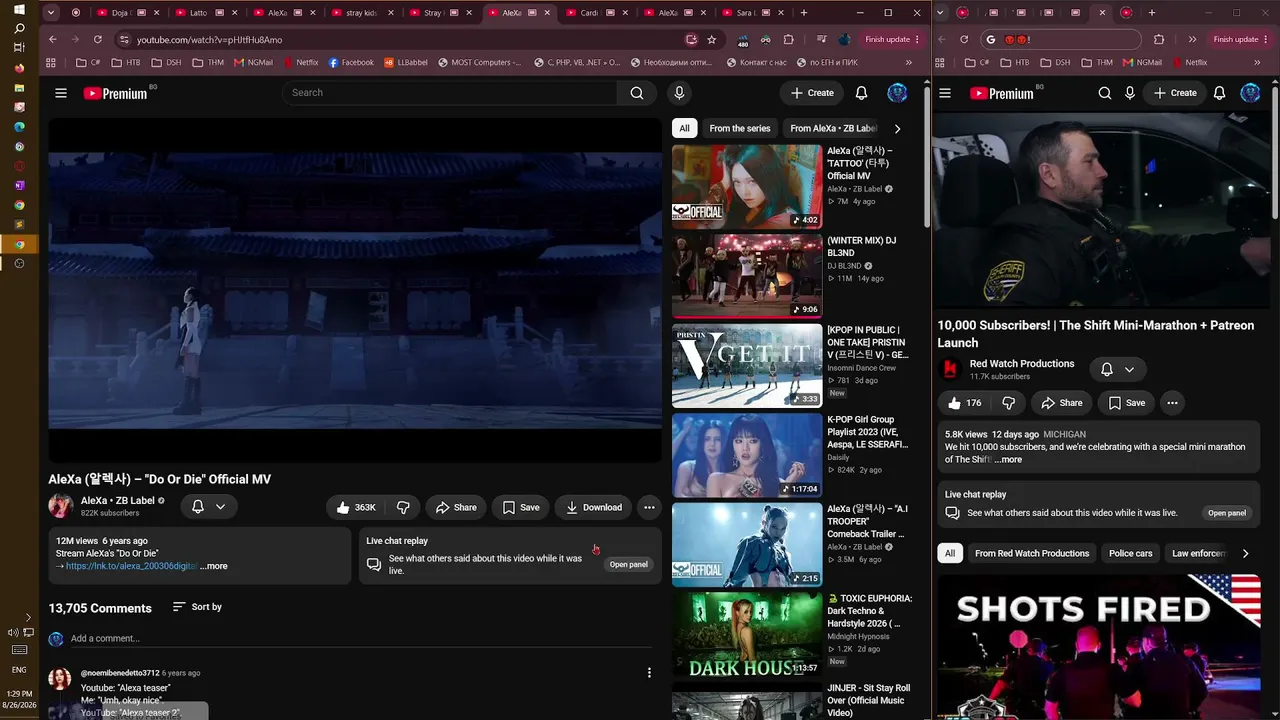This screenshot has height=720, width=1280.
Task: Share the Do Or Die video
Action: click(x=456, y=507)
